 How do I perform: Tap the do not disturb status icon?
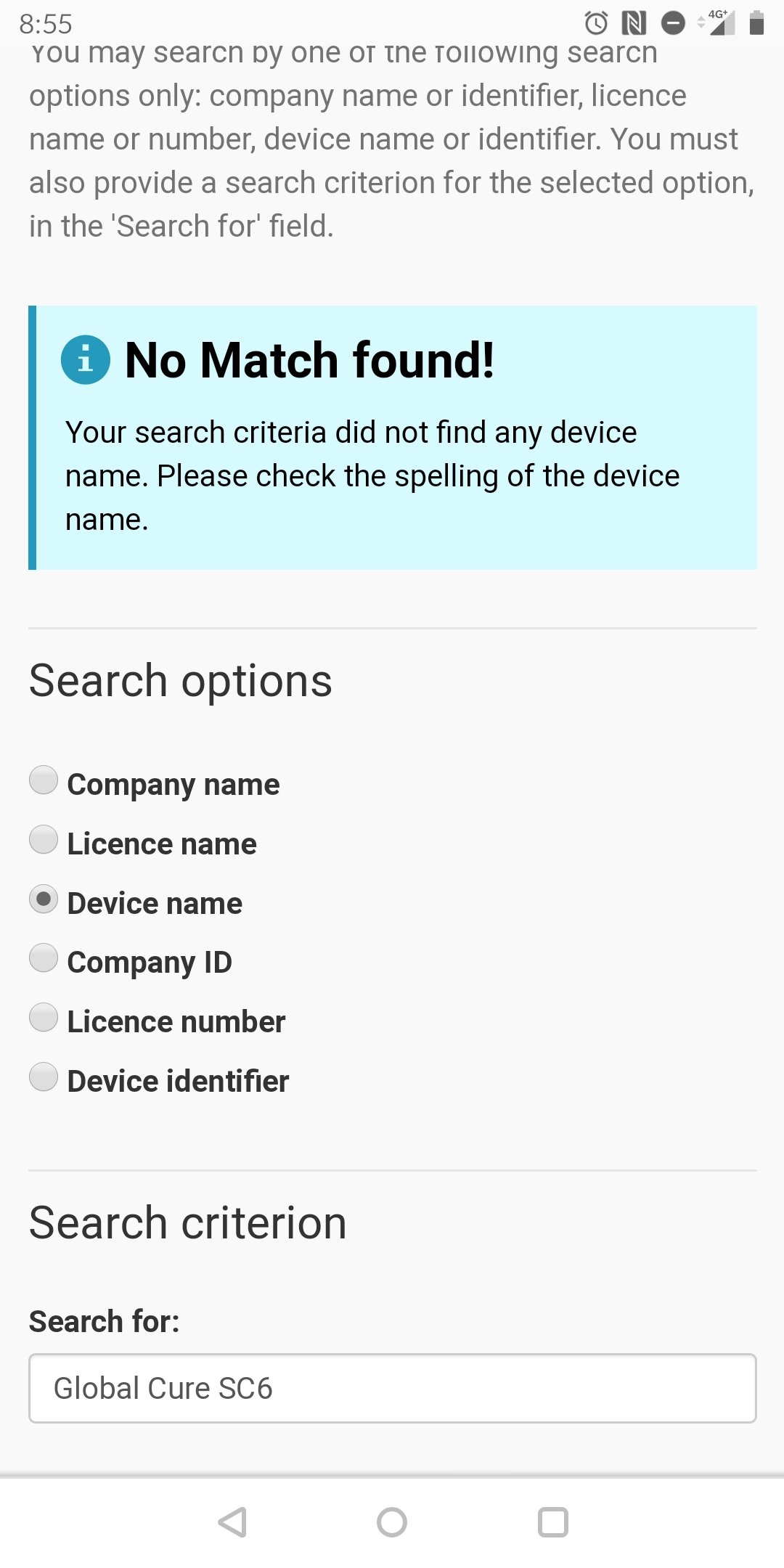pyautogui.click(x=673, y=23)
